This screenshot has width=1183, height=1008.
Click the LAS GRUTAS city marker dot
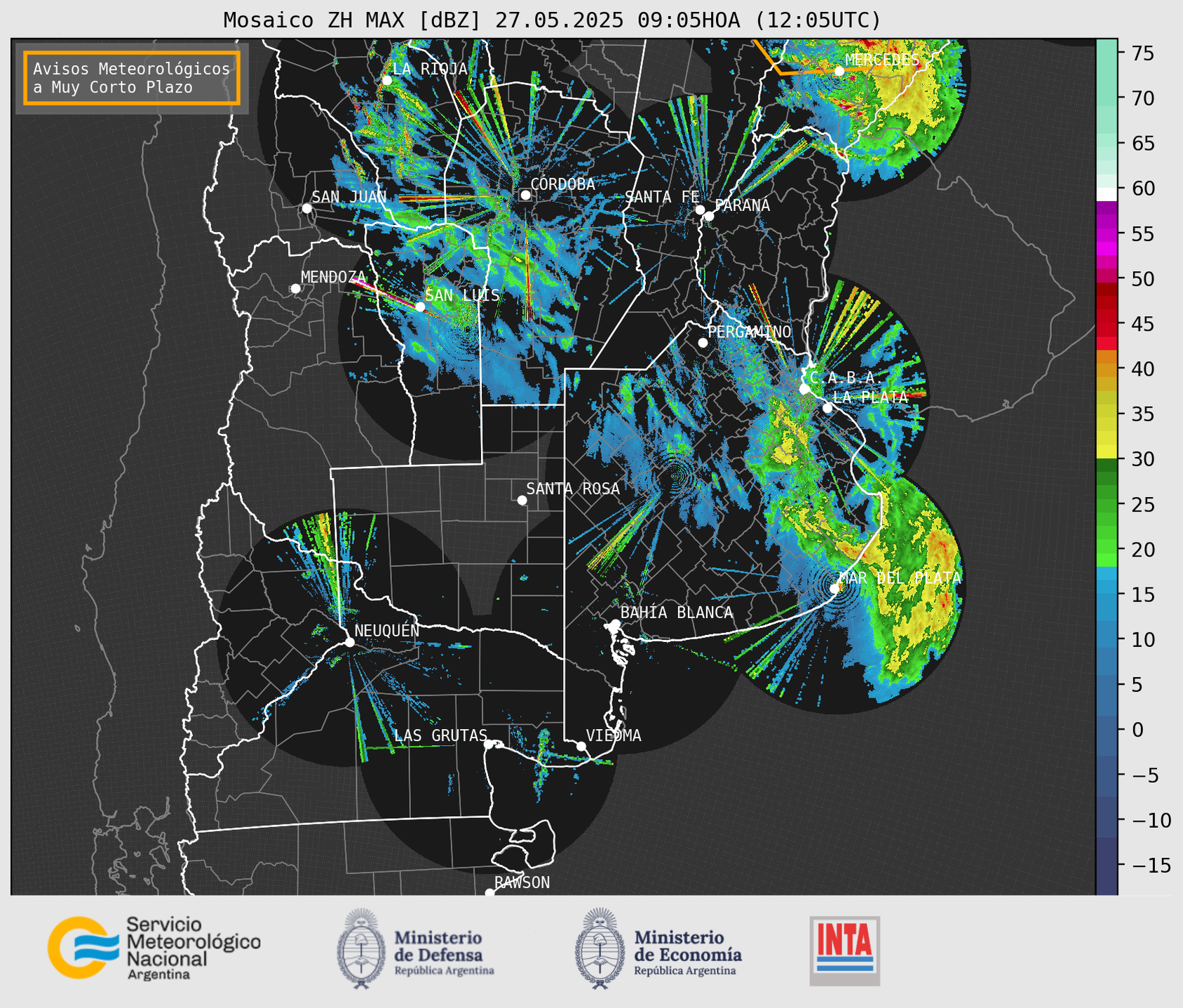point(489,744)
